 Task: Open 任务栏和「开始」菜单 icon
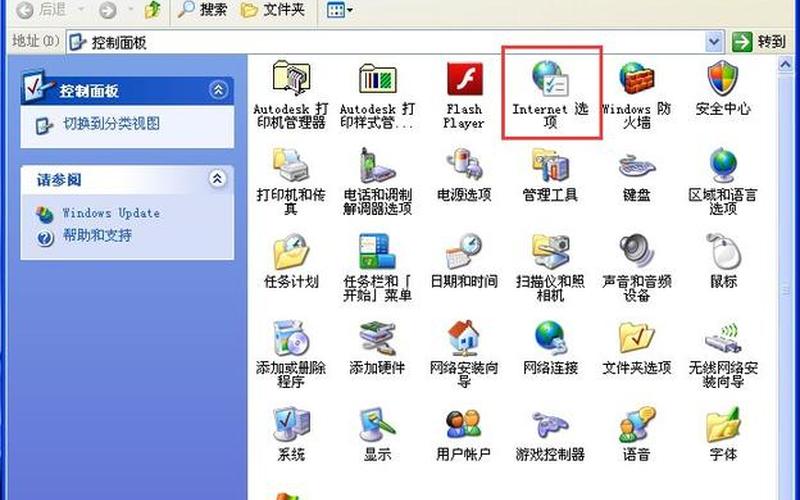(x=378, y=252)
